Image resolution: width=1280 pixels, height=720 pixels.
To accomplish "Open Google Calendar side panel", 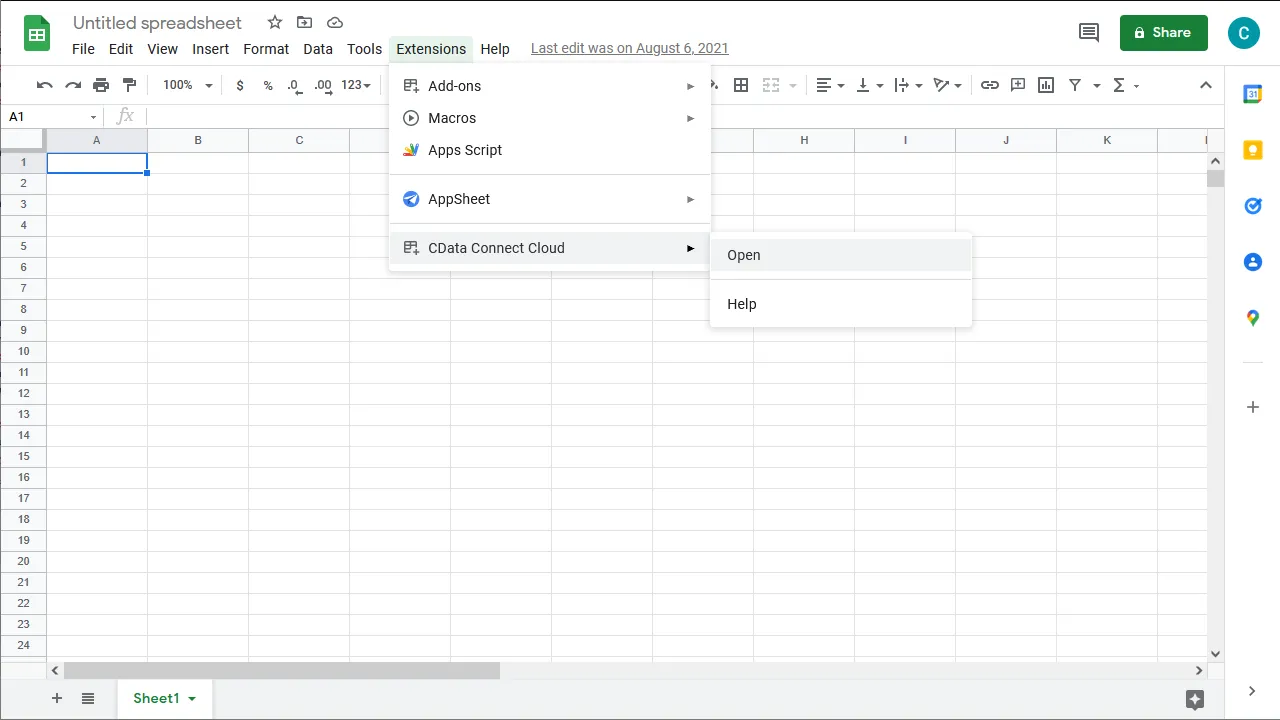I will (1252, 94).
